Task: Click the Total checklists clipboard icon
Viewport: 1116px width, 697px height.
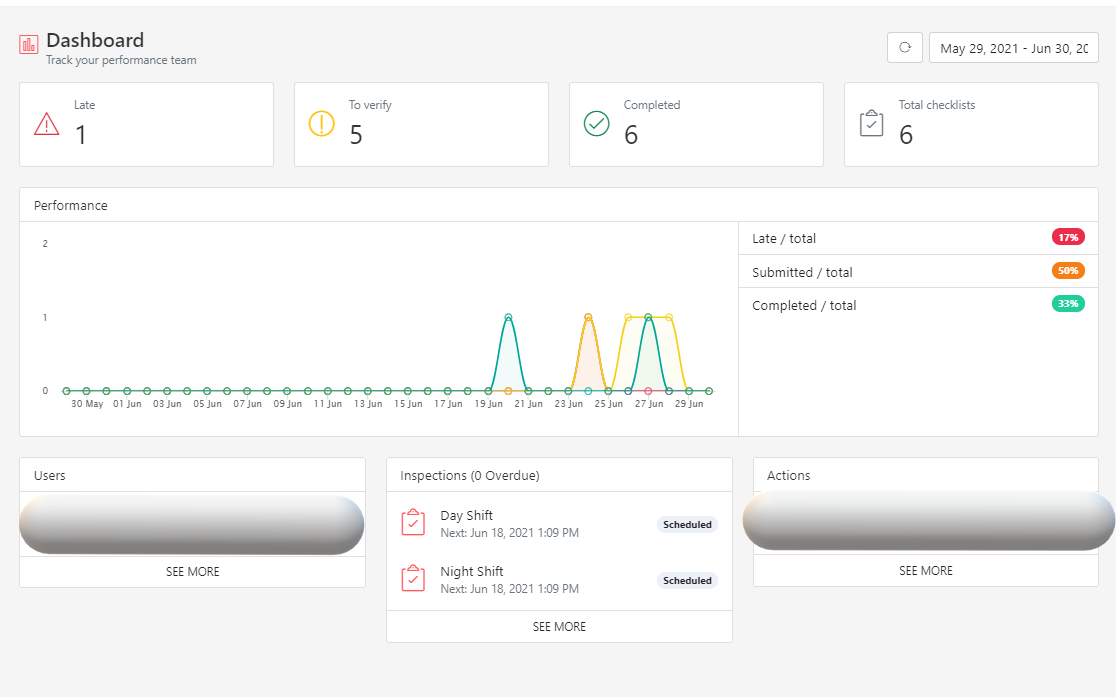Action: click(871, 122)
